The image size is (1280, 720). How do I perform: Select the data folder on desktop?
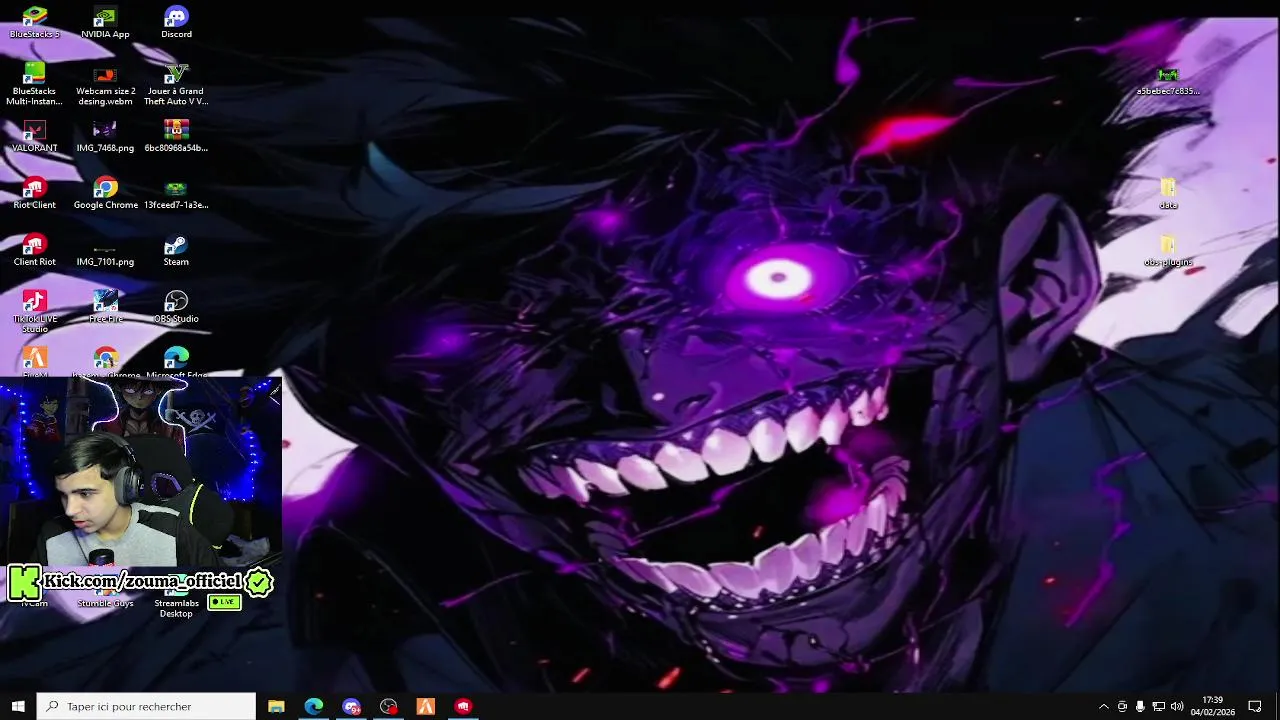click(x=1168, y=193)
